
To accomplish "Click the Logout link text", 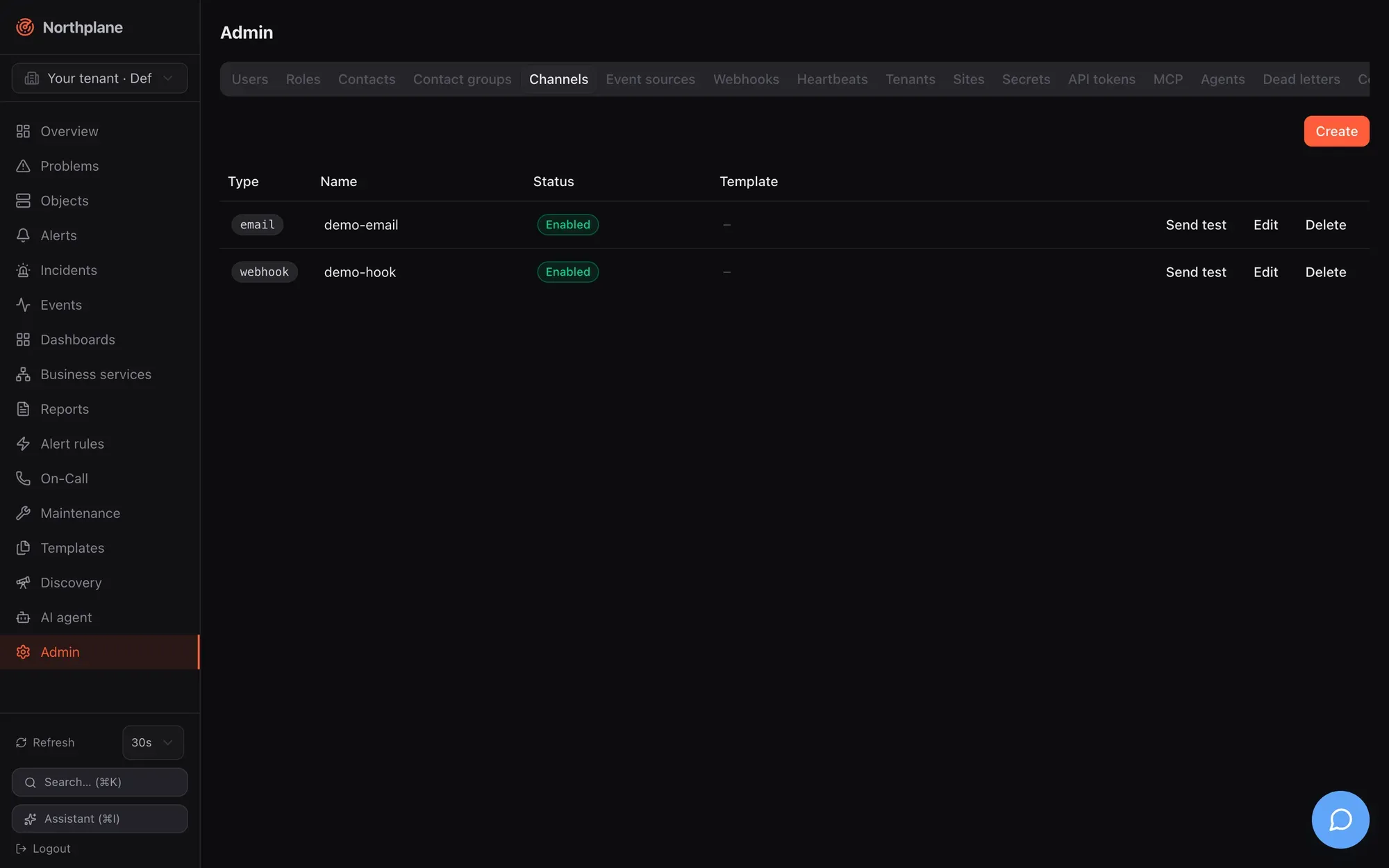I will pyautogui.click(x=51, y=849).
